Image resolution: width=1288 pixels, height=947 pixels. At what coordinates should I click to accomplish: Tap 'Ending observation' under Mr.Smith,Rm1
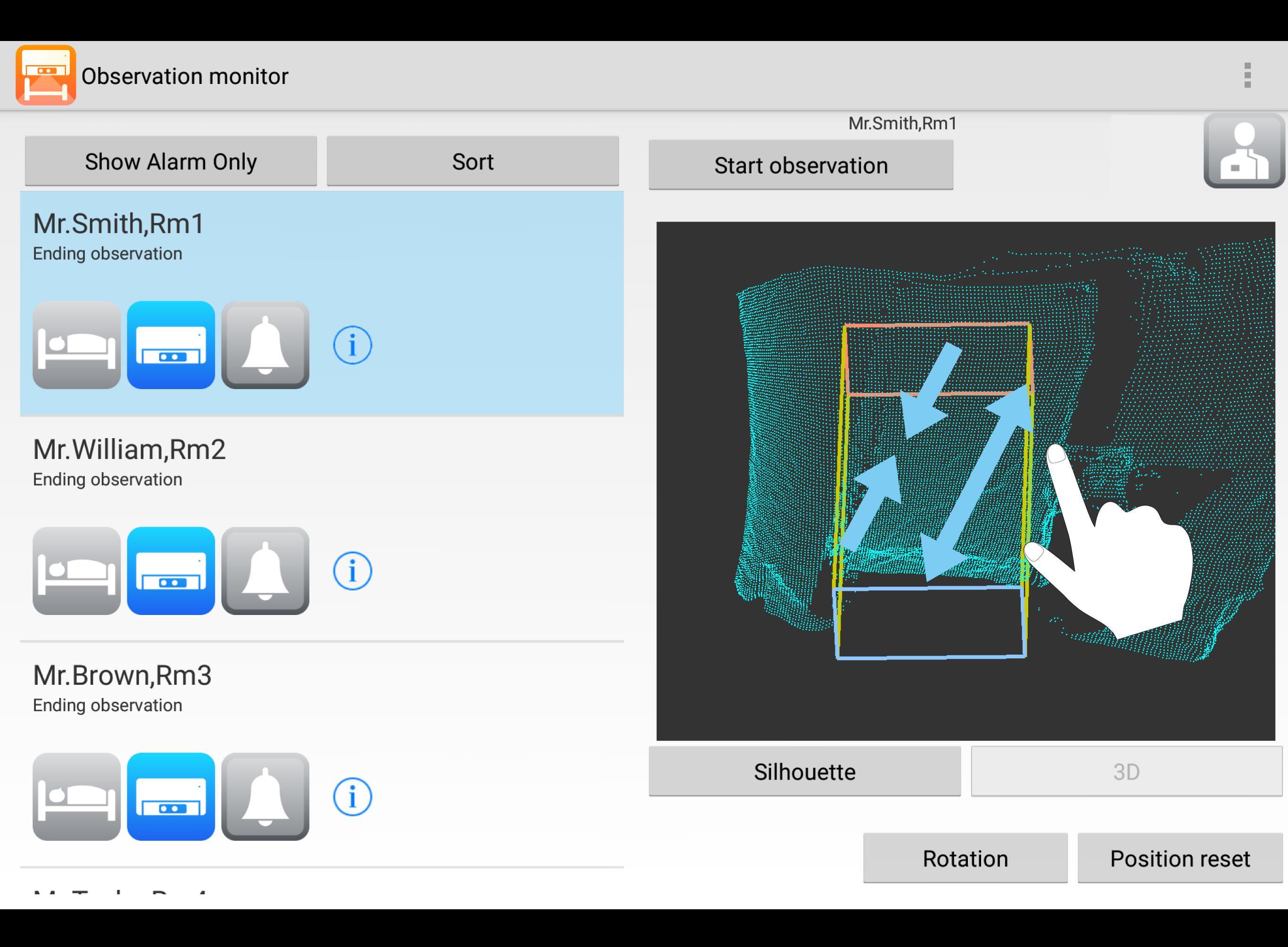[x=107, y=253]
